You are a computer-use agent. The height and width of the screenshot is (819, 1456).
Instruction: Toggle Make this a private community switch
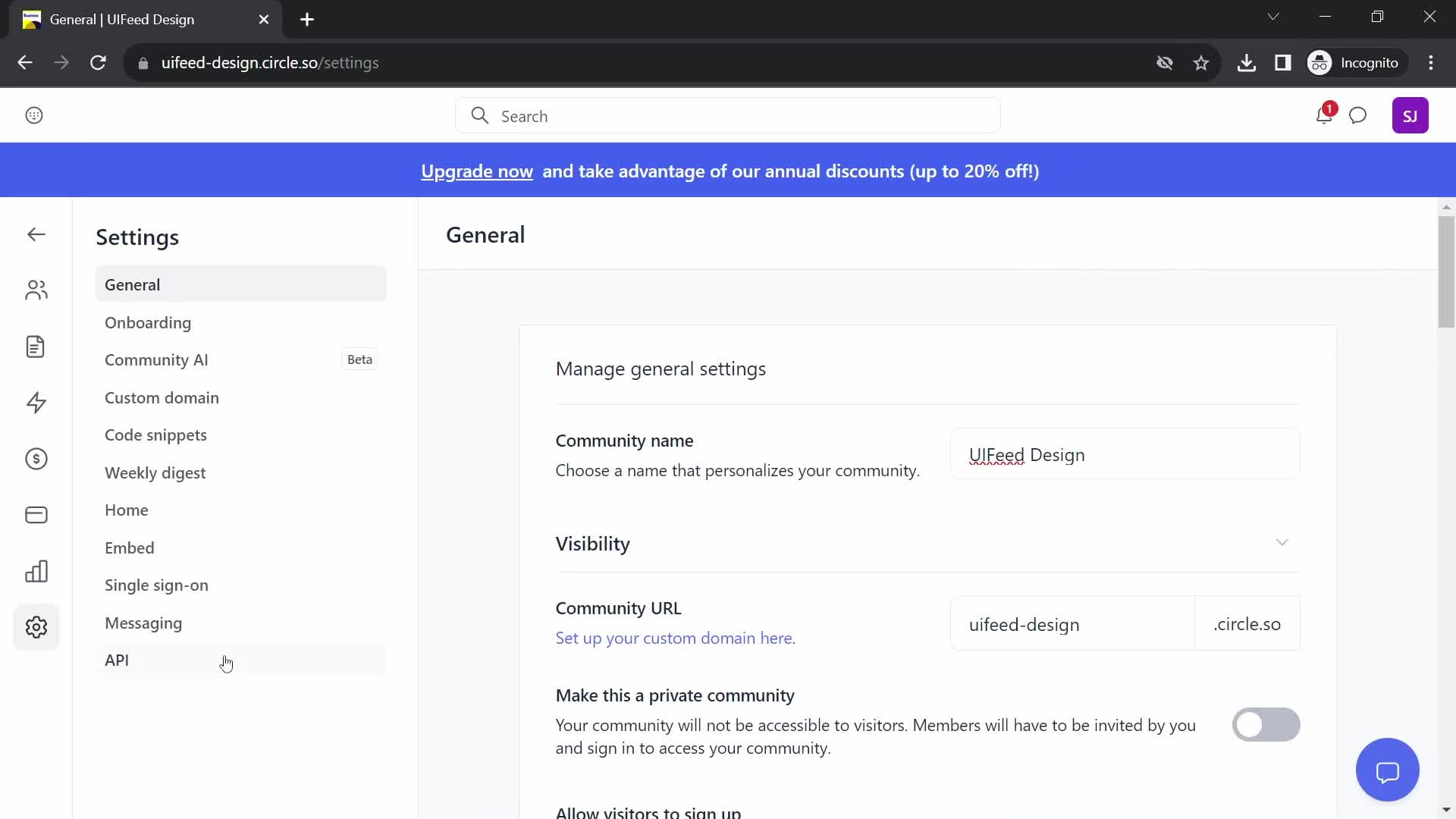(x=1264, y=725)
